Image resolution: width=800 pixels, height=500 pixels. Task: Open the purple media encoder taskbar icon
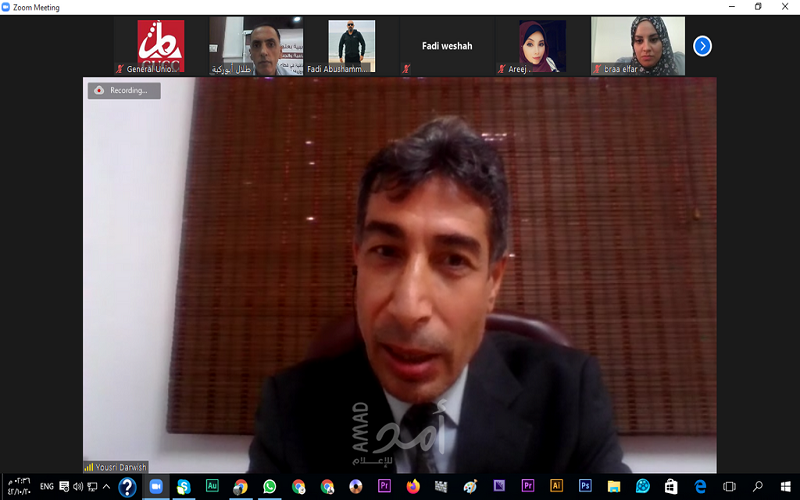(x=499, y=486)
